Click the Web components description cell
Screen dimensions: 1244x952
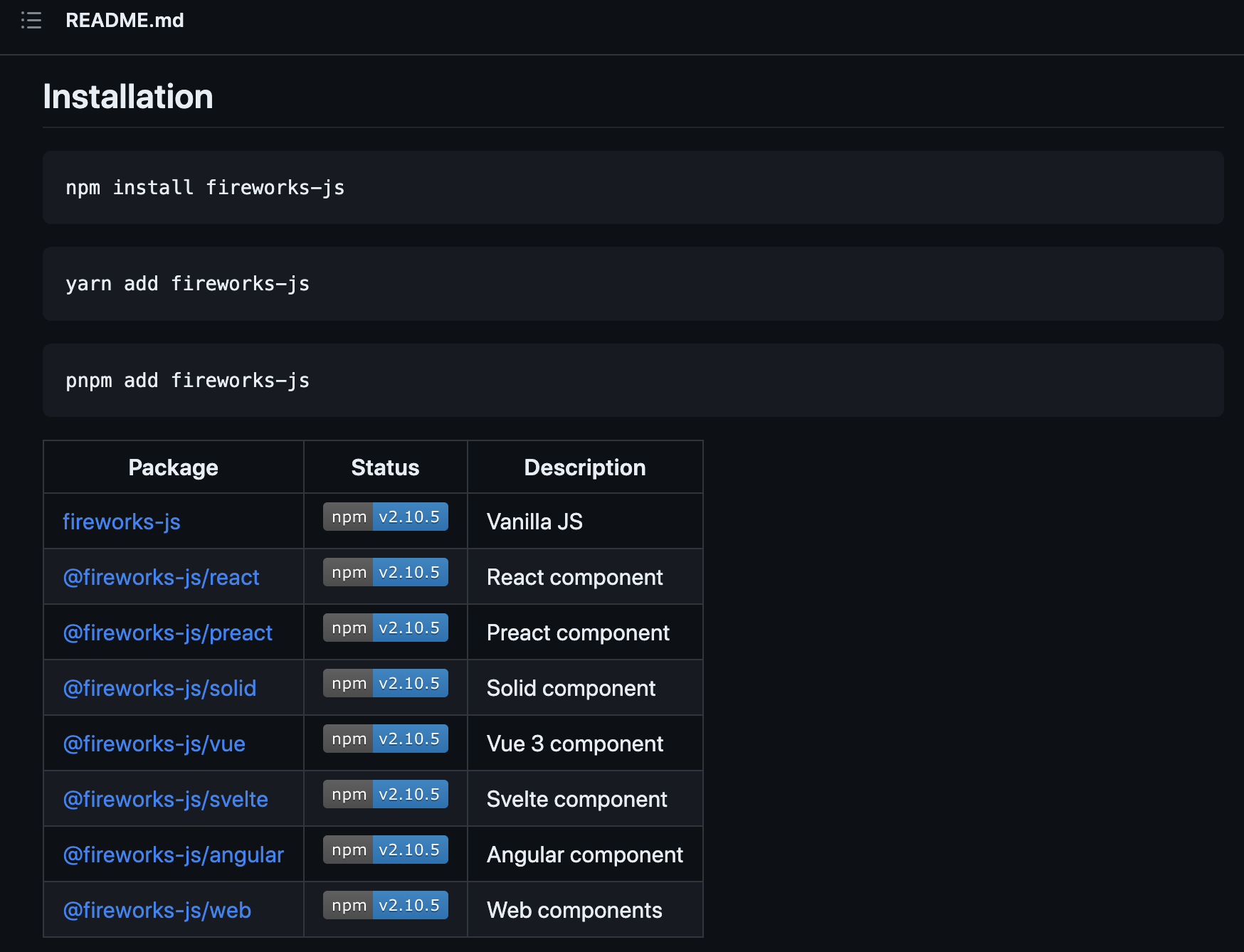point(585,910)
